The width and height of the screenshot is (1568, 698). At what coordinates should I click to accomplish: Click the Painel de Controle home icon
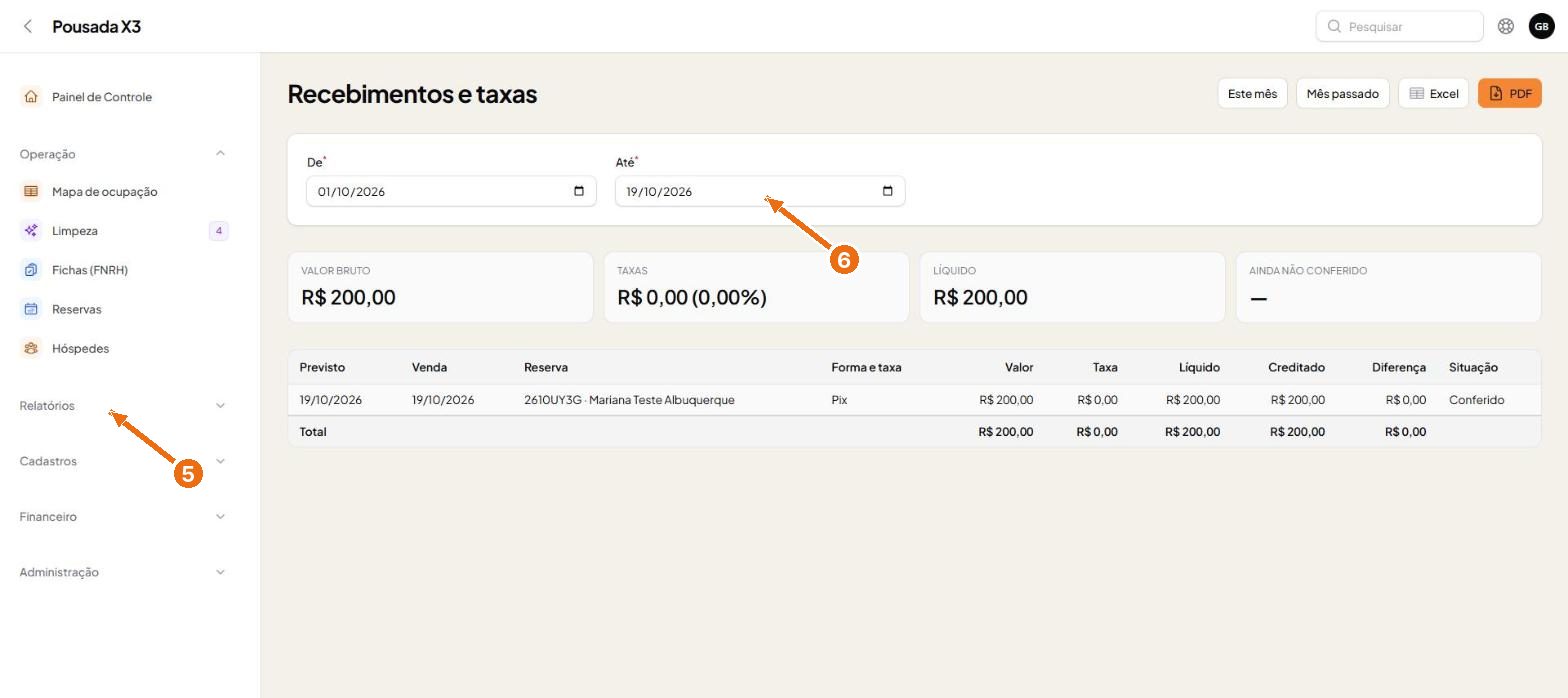tap(31, 97)
